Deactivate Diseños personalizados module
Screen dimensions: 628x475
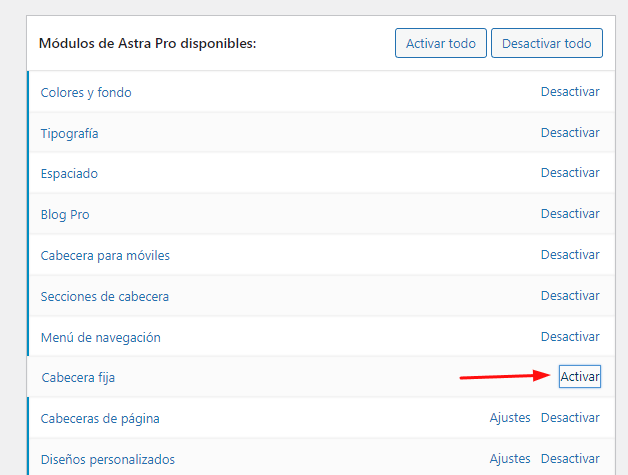[570, 459]
